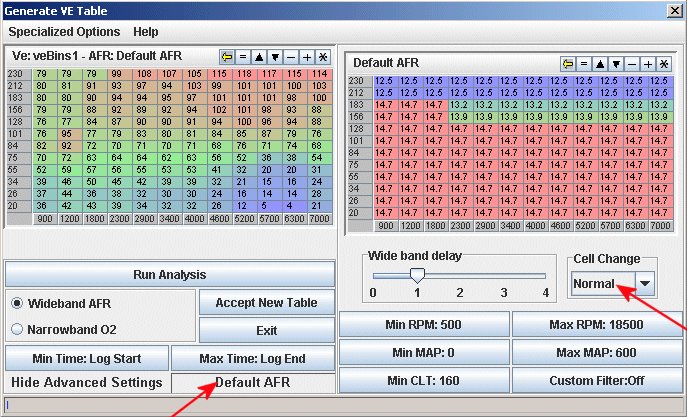Select VE table cell with value 102
The width and height of the screenshot is (687, 417).
click(x=220, y=110)
